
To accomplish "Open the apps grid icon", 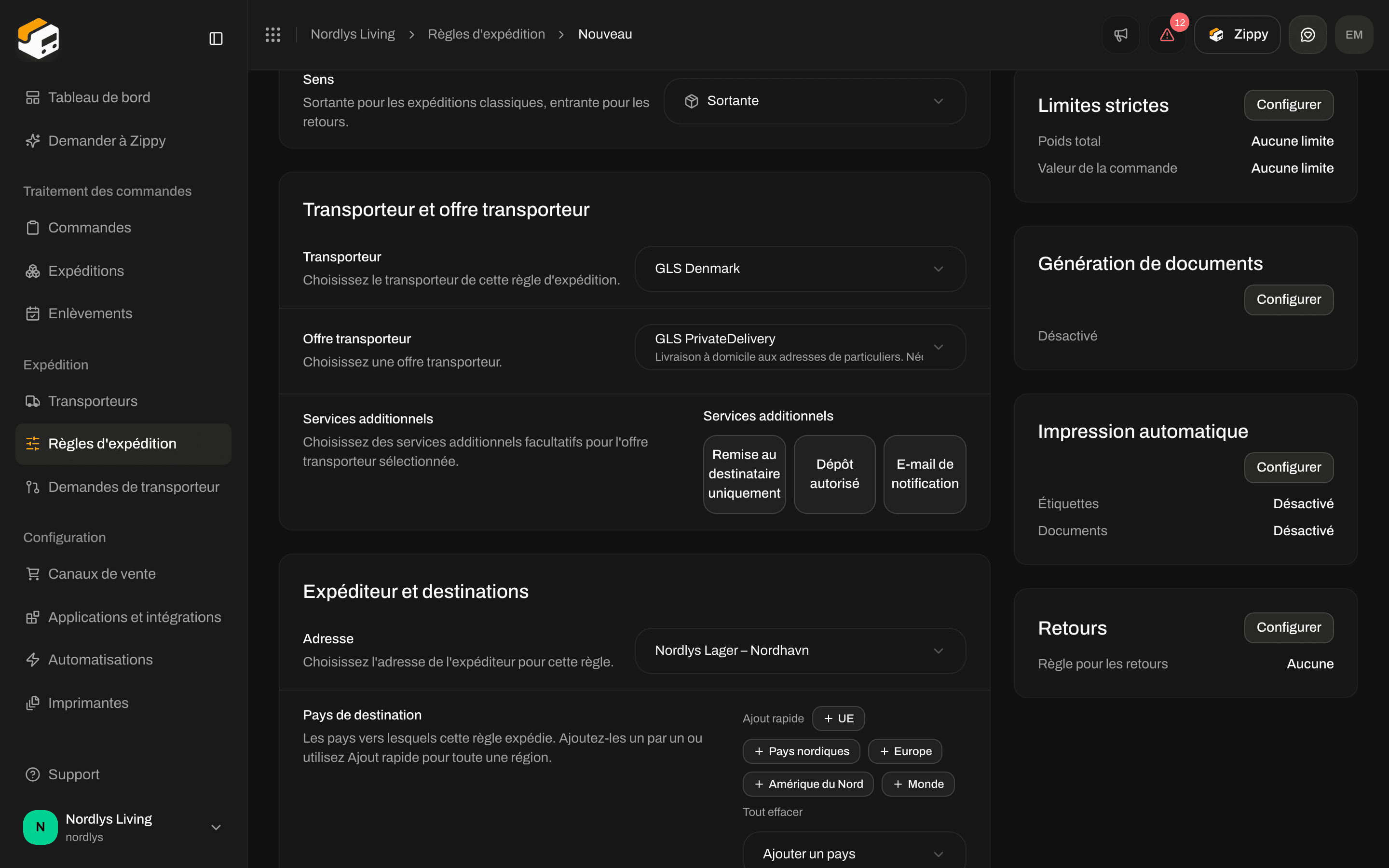I will pyautogui.click(x=272, y=34).
